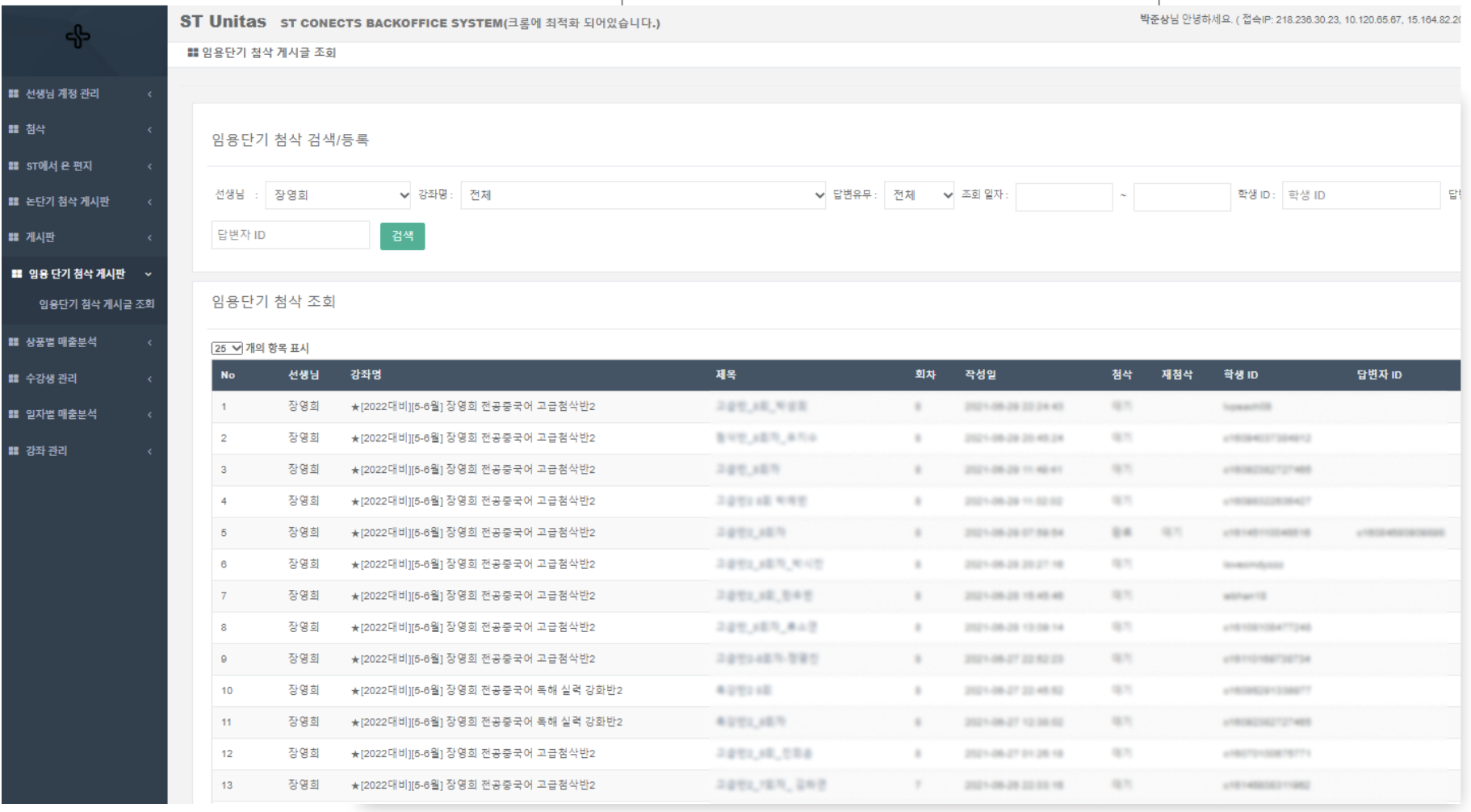
Task: Expand the 일자별 매출분석 sidebar menu
Action: [x=81, y=414]
